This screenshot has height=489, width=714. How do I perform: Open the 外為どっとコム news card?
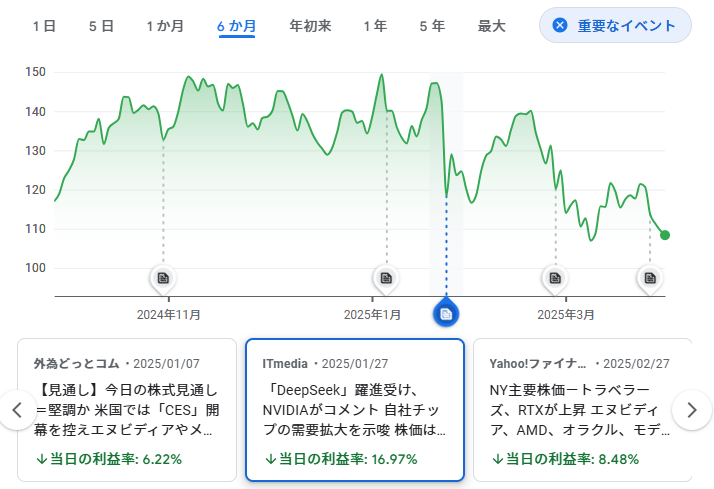pyautogui.click(x=127, y=410)
